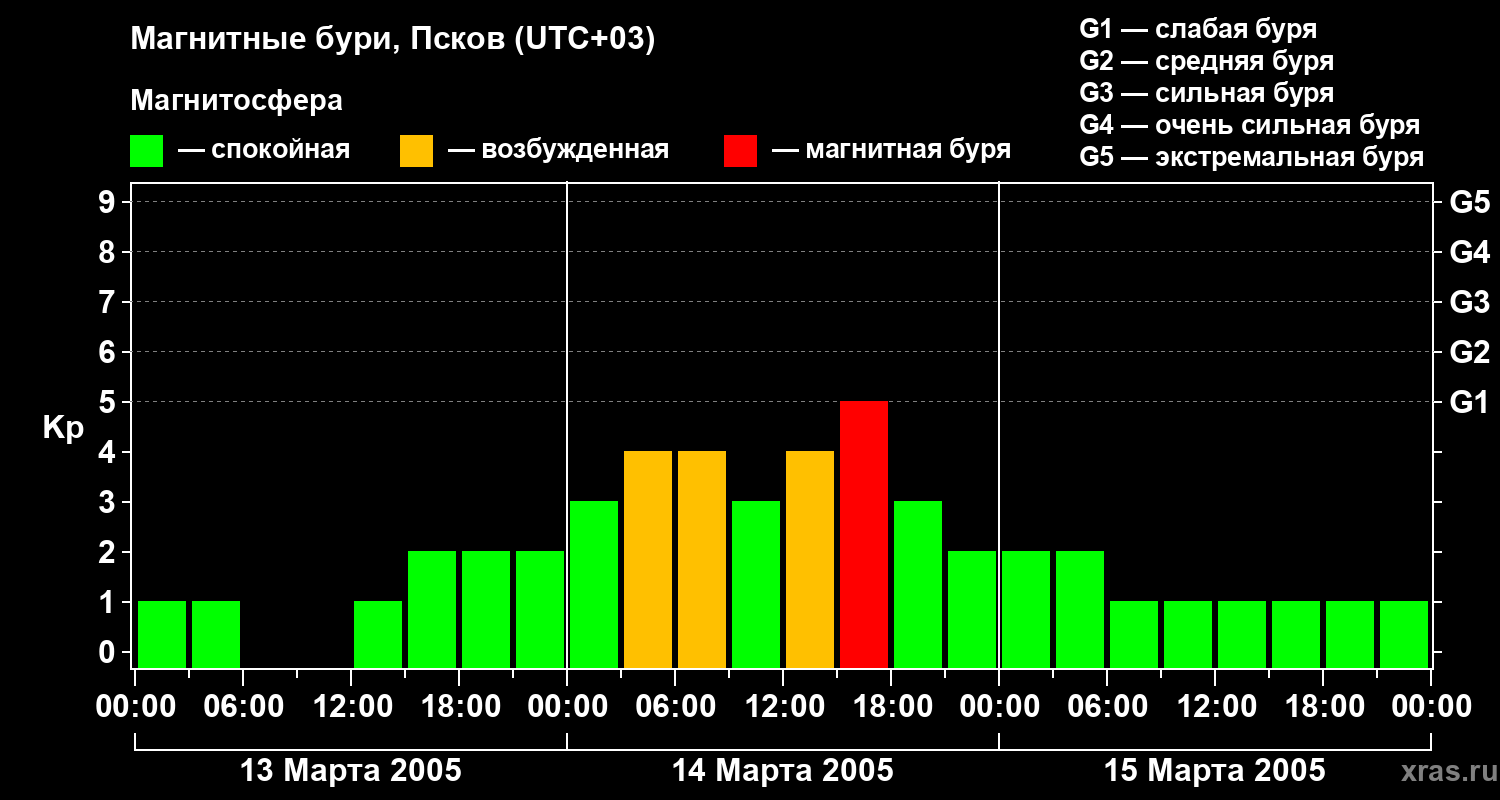The width and height of the screenshot is (1500, 800).
Task: Click the 'G1' label on the right axis
Action: tap(1469, 402)
